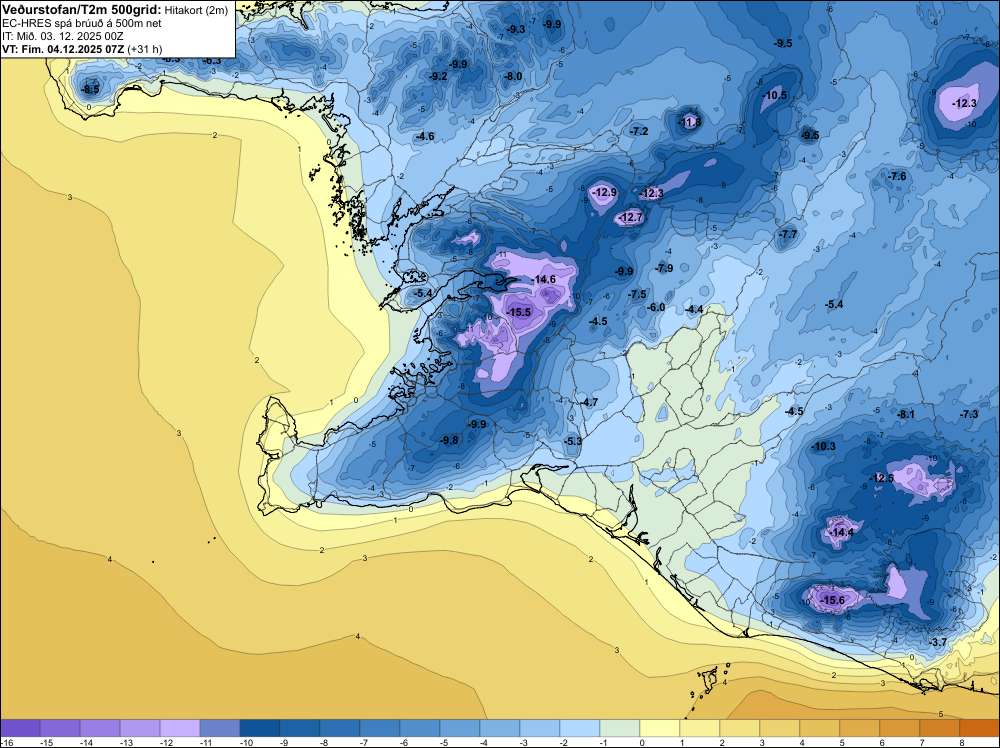Pick orange legend swatch right of 8
Viewport: 1000px width, 748px height.
point(980,727)
